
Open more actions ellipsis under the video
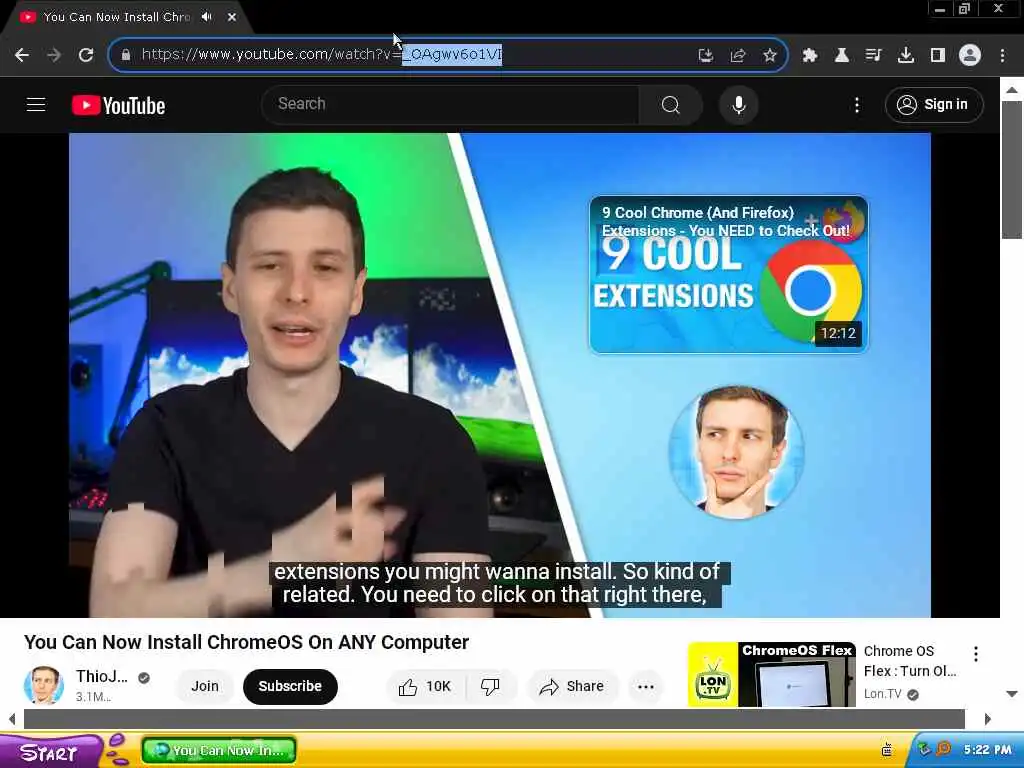(x=645, y=686)
